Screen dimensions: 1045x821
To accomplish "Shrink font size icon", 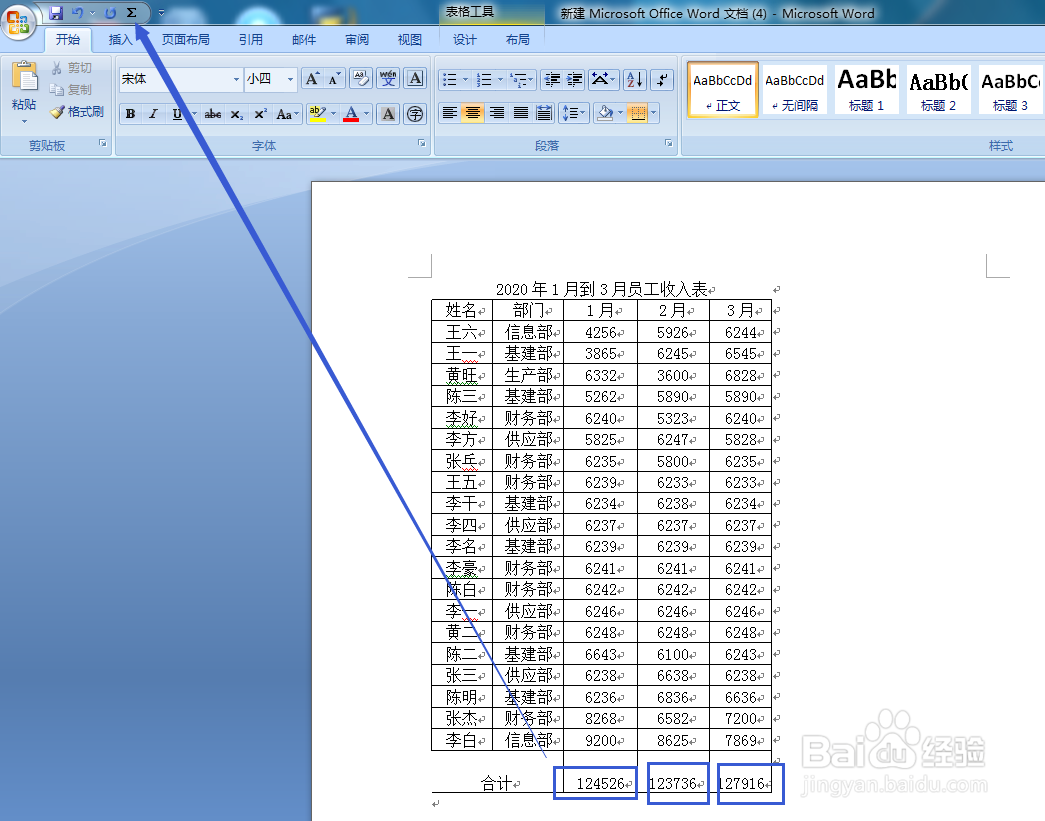I will point(334,79).
